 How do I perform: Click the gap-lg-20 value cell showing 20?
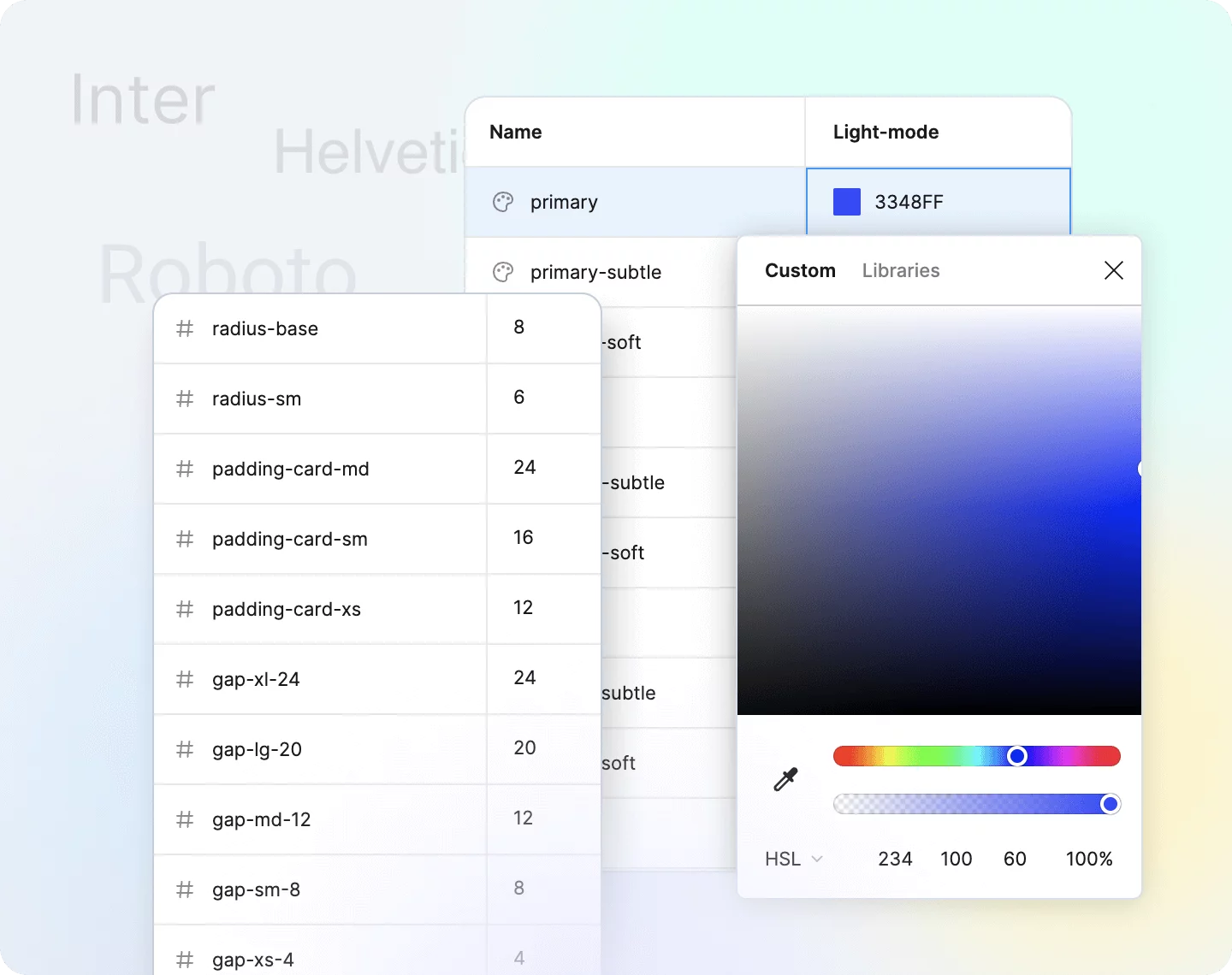pyautogui.click(x=524, y=748)
